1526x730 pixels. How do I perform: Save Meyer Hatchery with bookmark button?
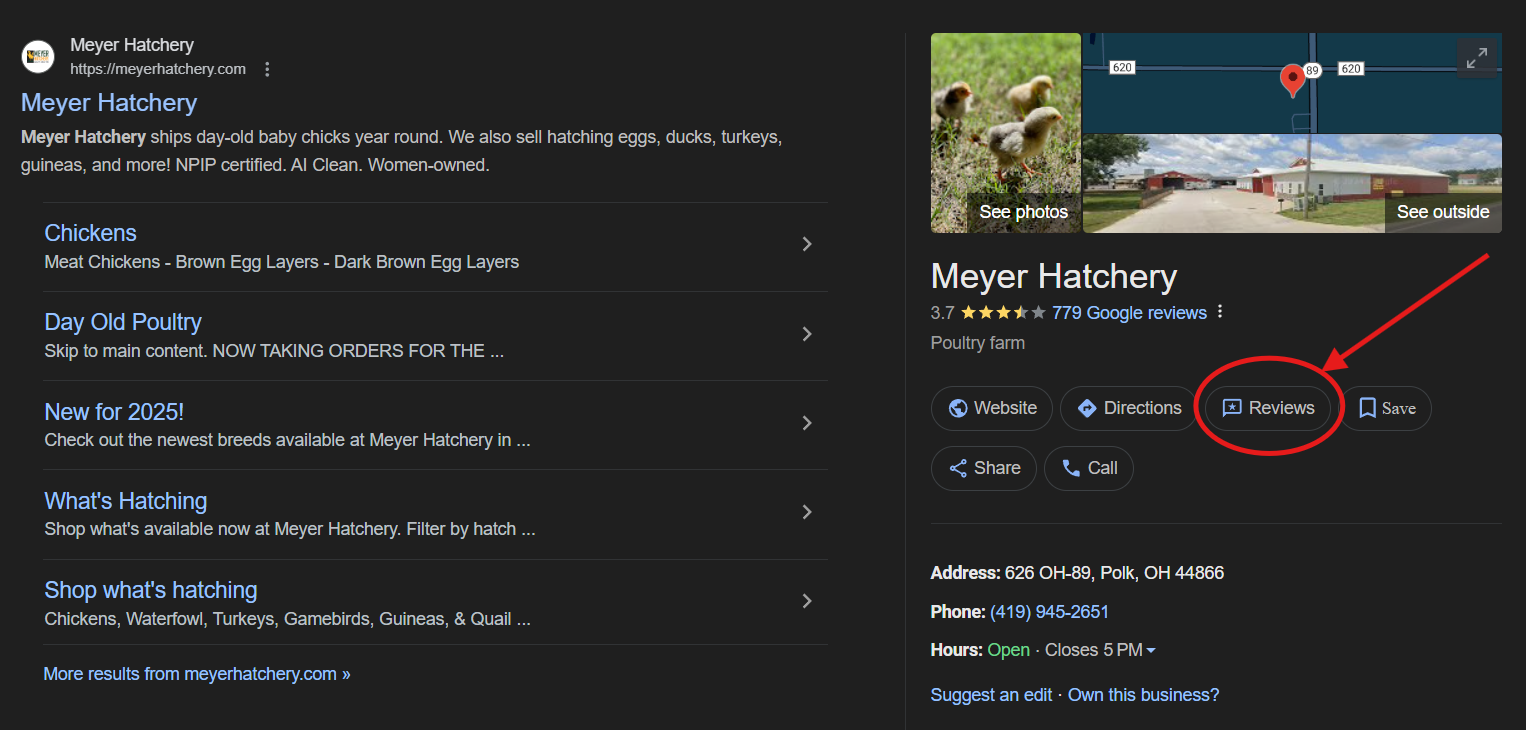pyautogui.click(x=1386, y=408)
